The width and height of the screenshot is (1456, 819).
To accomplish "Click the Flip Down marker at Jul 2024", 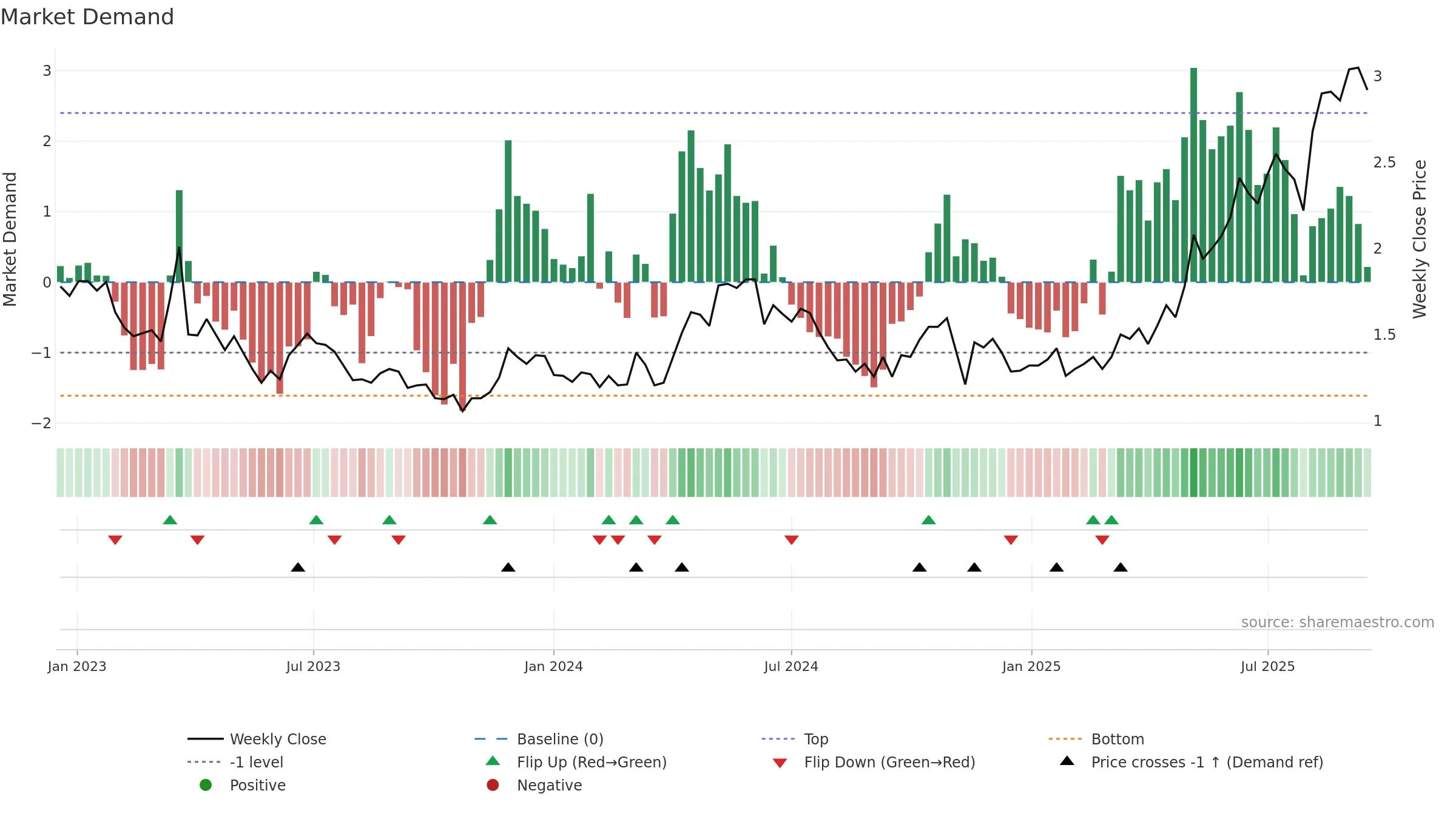I will click(x=791, y=540).
